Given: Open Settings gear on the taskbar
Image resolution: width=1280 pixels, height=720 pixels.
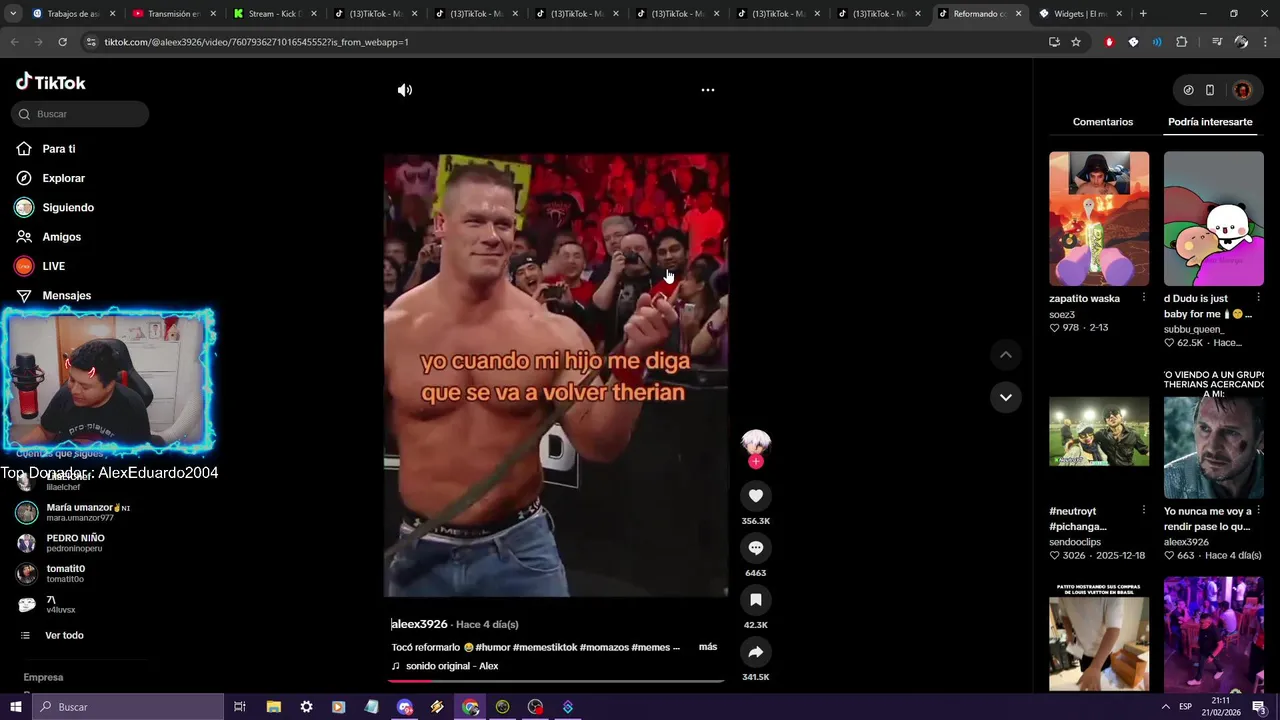Looking at the screenshot, I should (306, 707).
